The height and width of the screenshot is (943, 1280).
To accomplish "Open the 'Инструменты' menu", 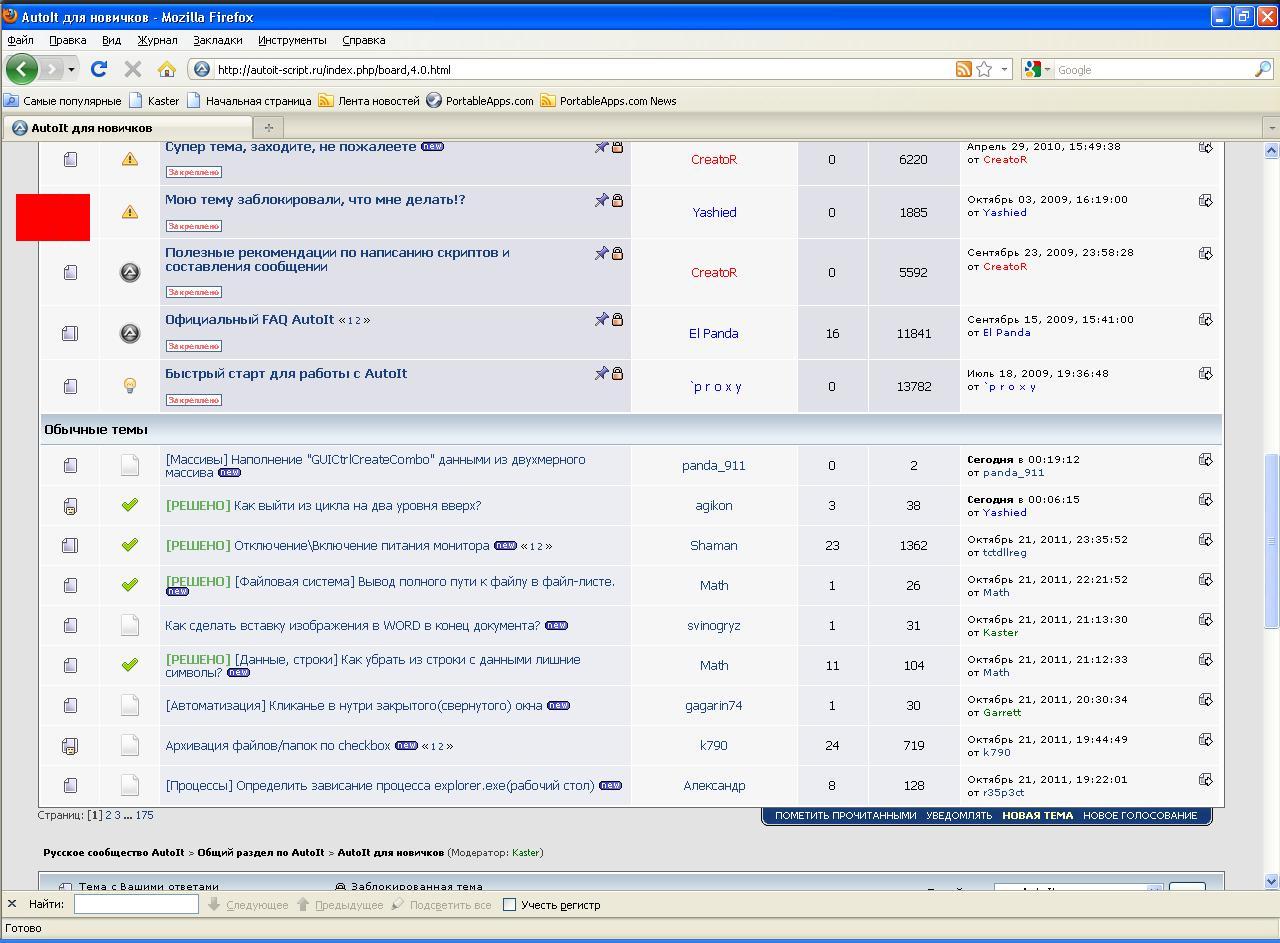I will tap(292, 40).
